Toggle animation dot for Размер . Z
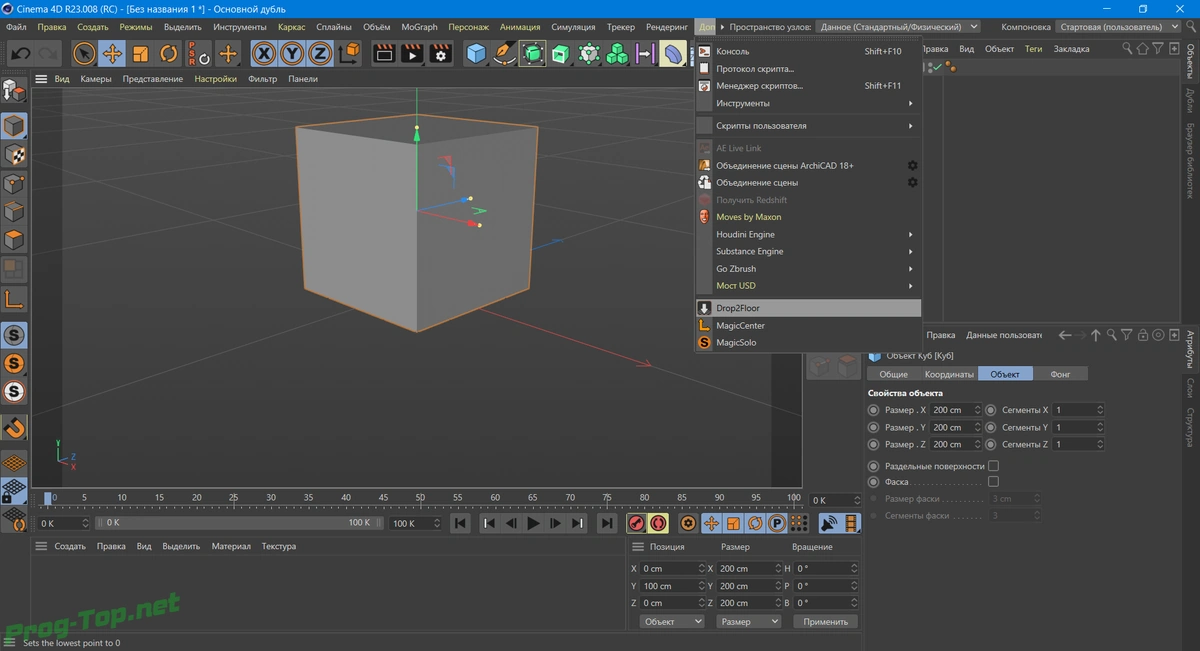1200x651 pixels. click(874, 444)
